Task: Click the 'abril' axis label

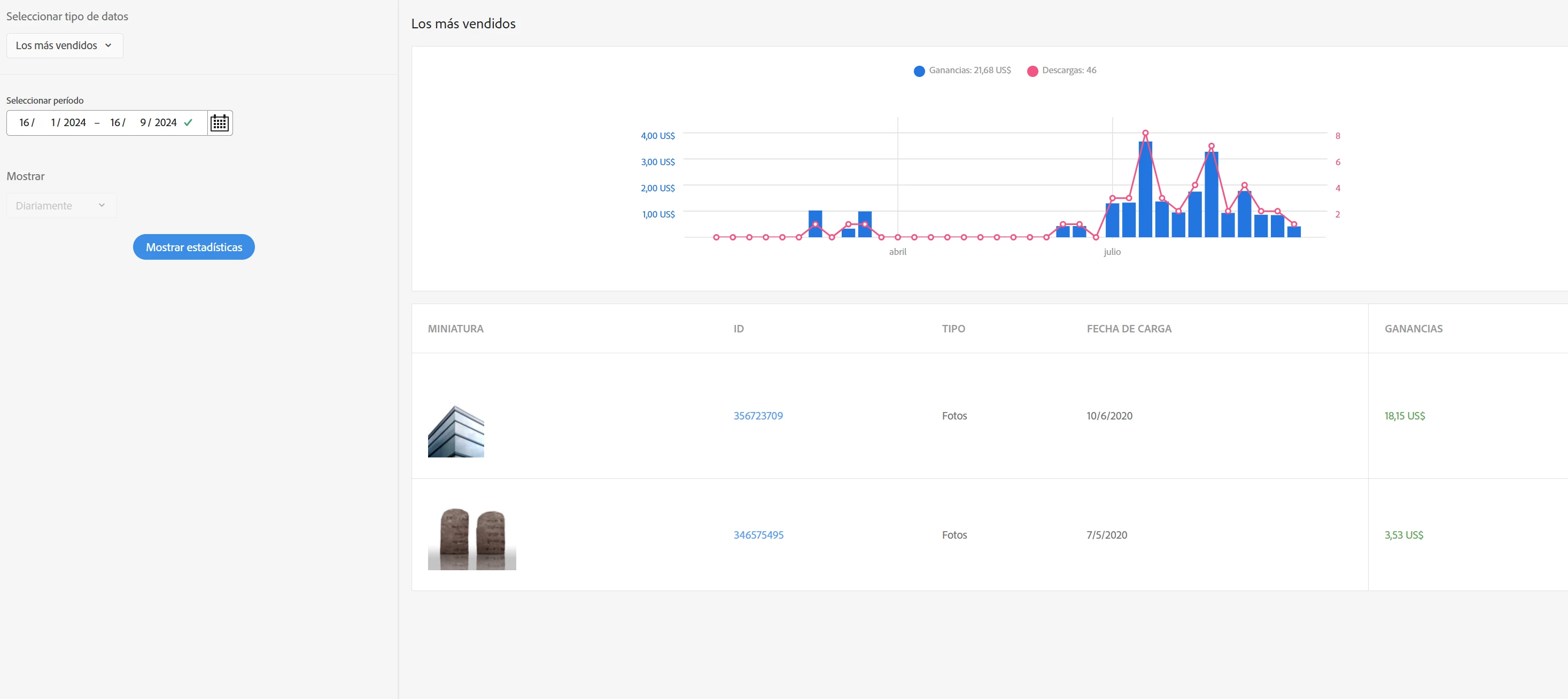Action: [x=897, y=252]
